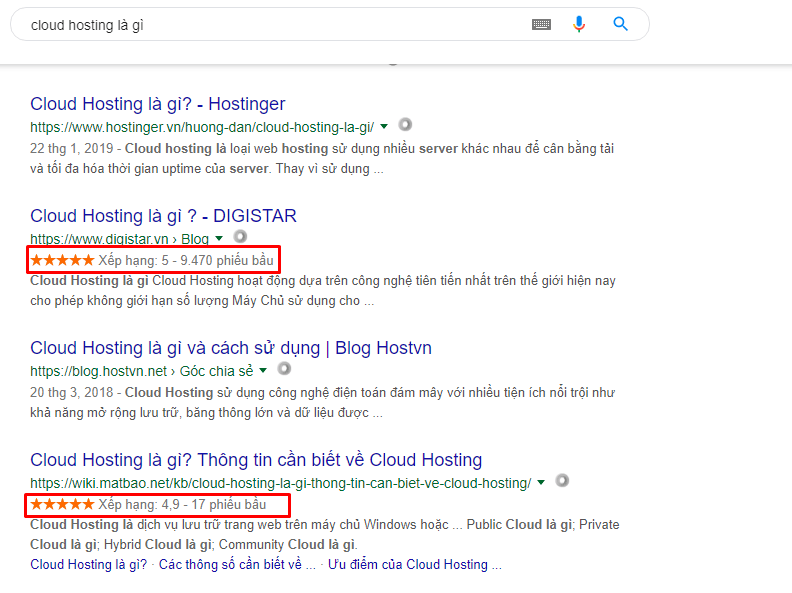Expand the dropdown arrow after Góc chia sẻ
This screenshot has width=792, height=593.
tap(263, 371)
